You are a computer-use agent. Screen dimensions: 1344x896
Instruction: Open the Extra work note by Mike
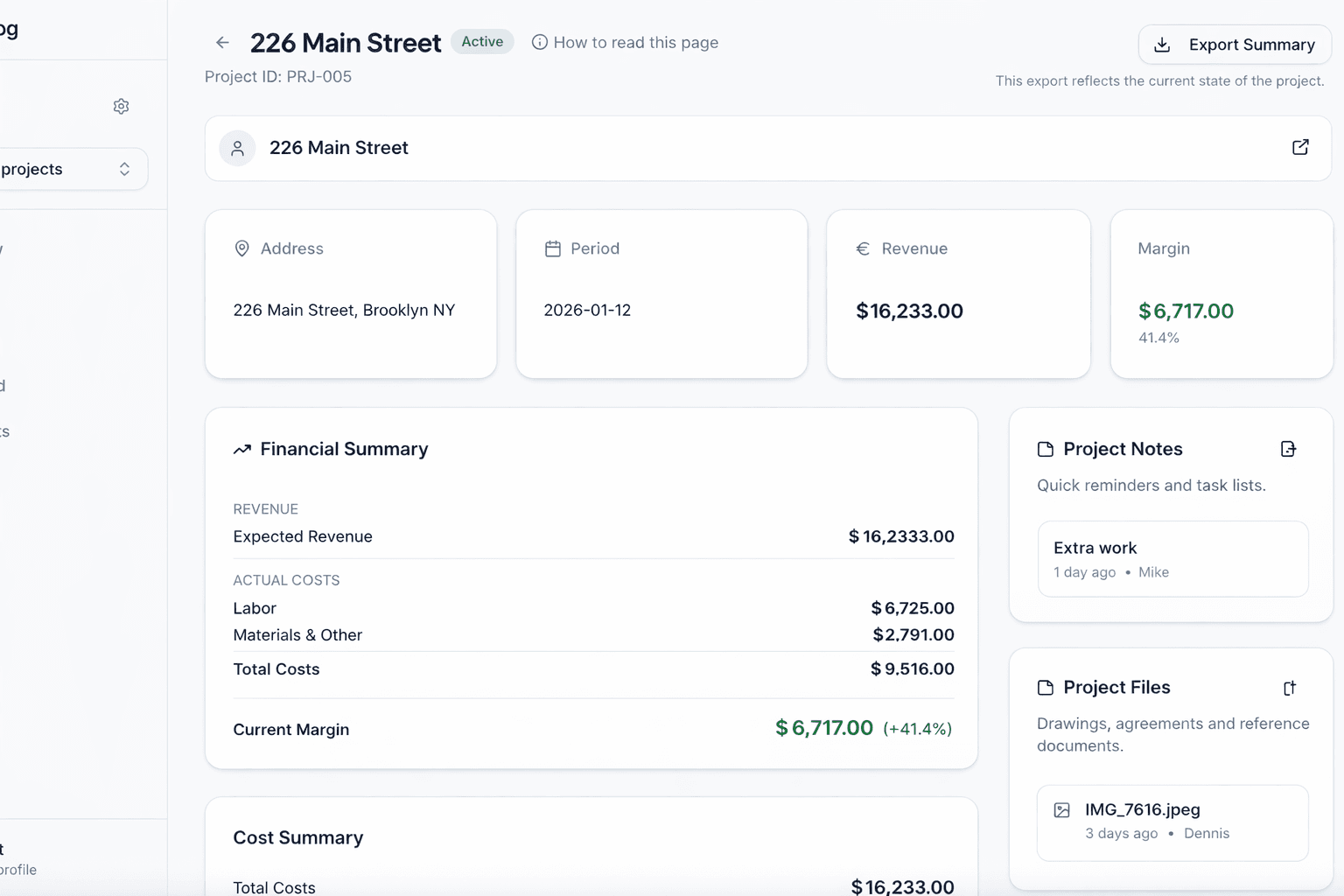coord(1172,558)
